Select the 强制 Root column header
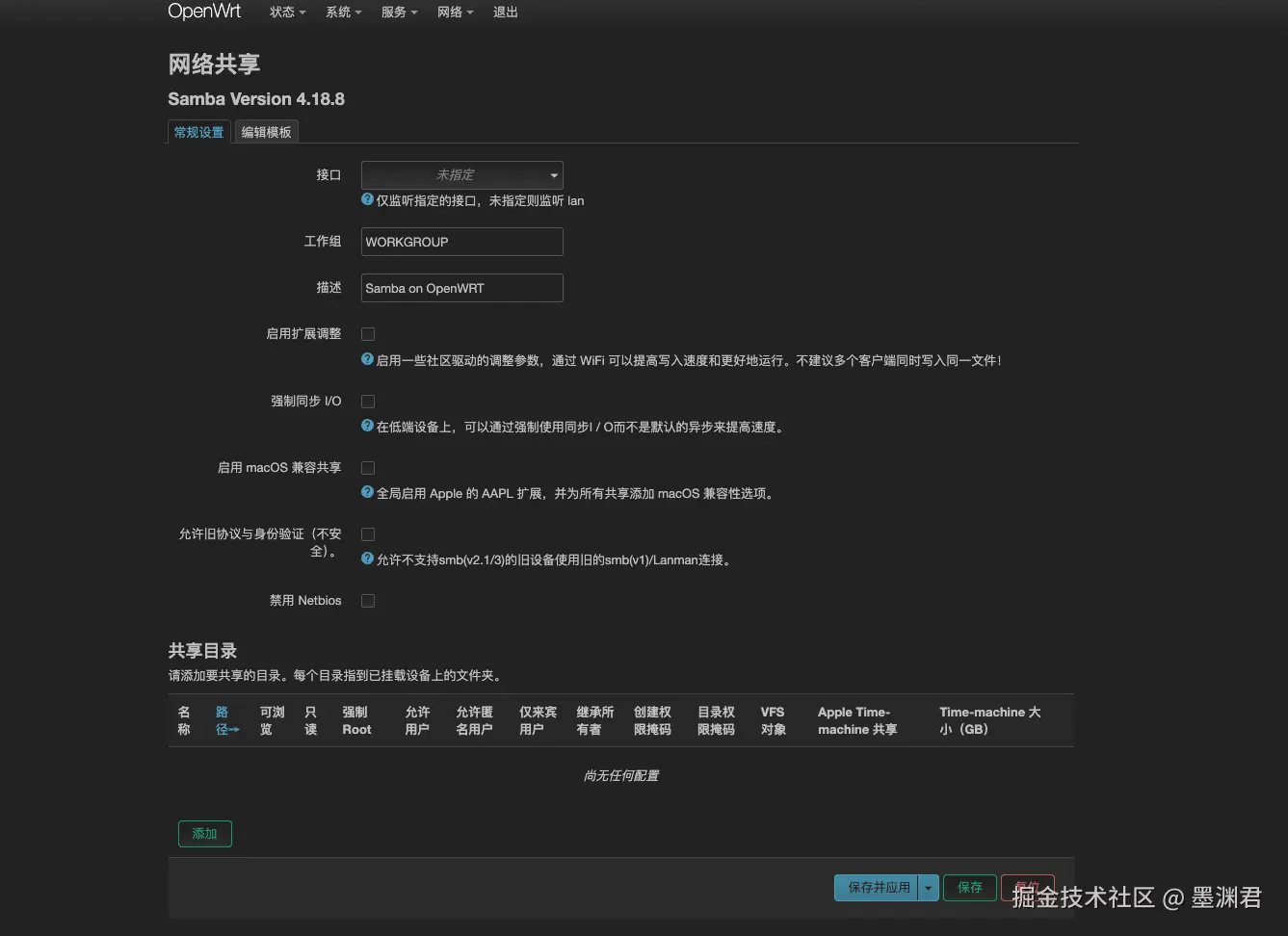Screen dimensions: 1288x936 pyautogui.click(x=356, y=720)
